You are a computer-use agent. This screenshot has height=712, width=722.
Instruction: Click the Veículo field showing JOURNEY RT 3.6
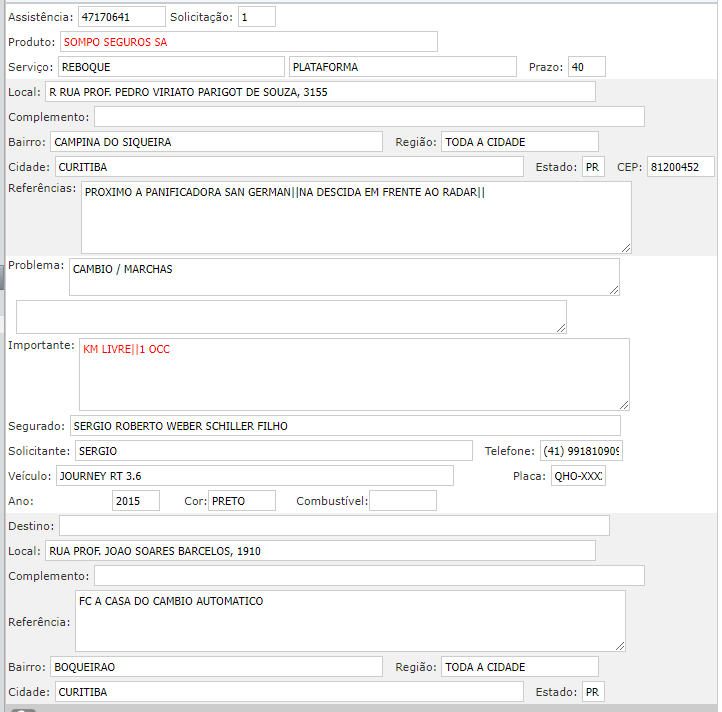[254, 475]
